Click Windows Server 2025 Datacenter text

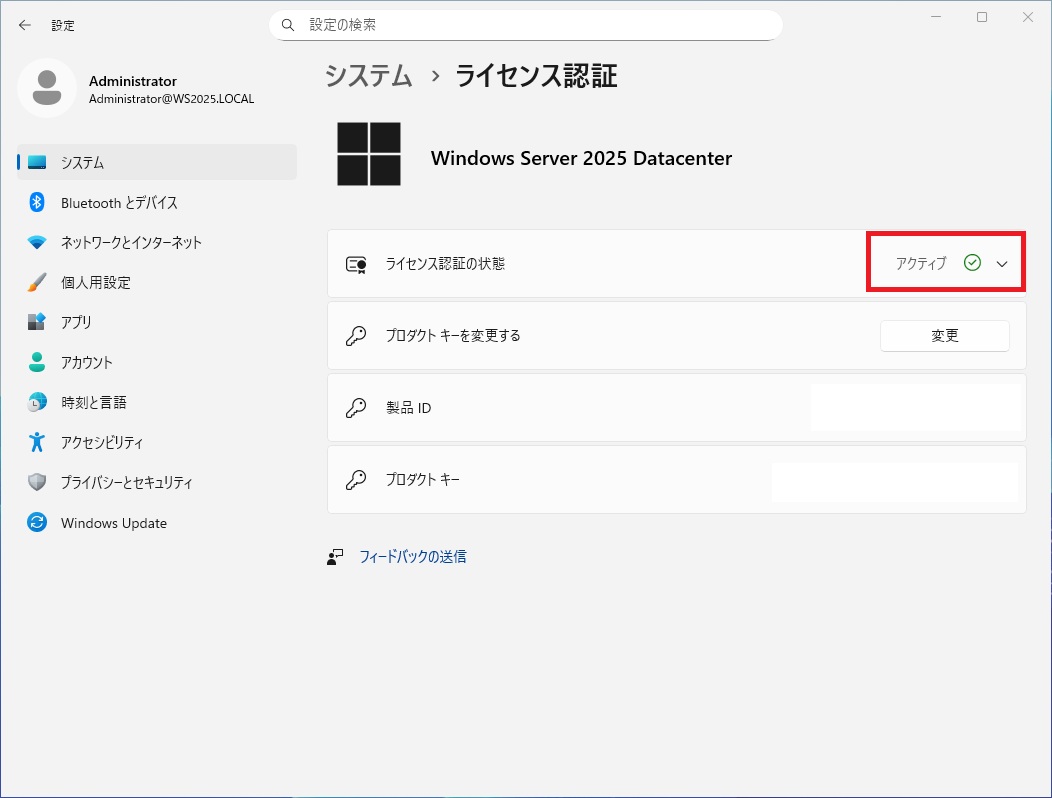pos(581,158)
